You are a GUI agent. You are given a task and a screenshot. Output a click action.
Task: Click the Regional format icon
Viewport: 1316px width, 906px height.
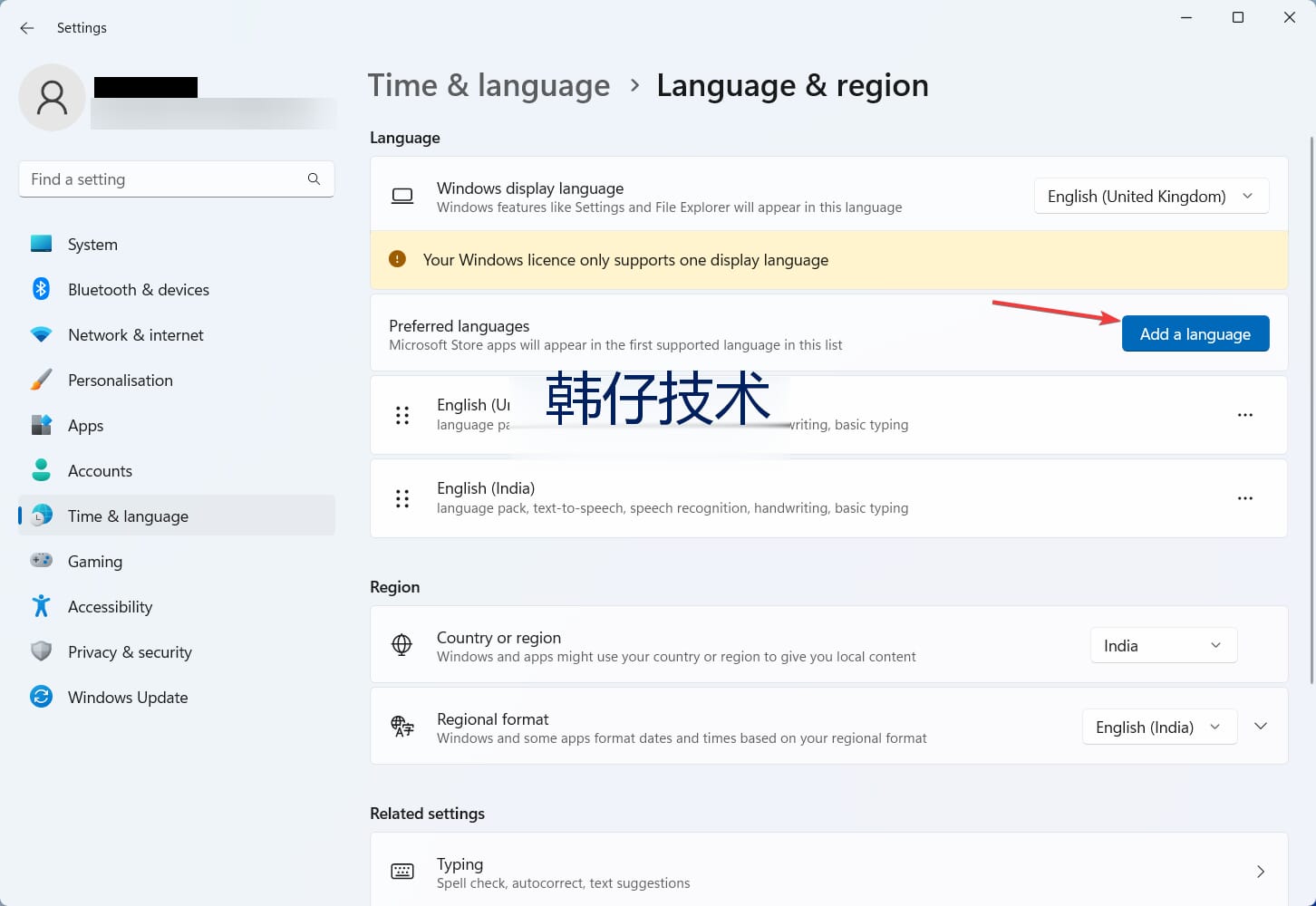tap(402, 727)
